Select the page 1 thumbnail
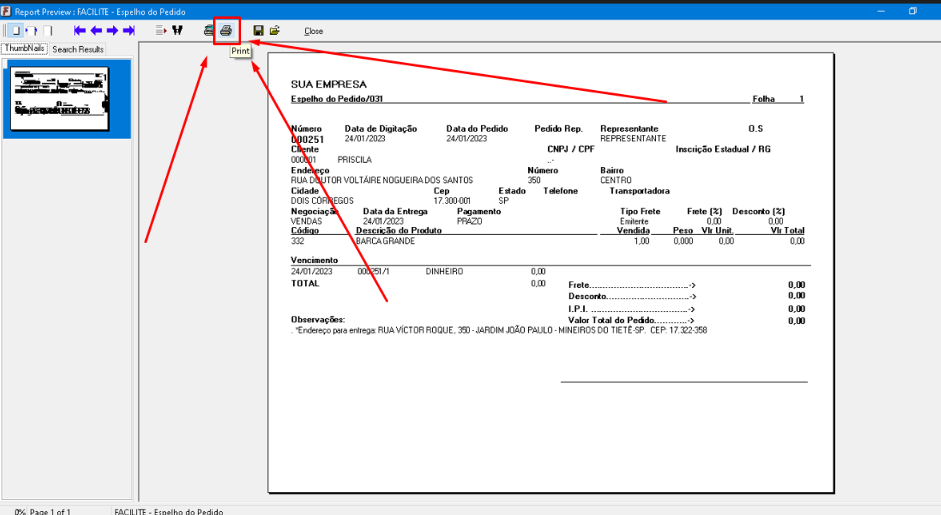The image size is (941, 515). (65, 99)
